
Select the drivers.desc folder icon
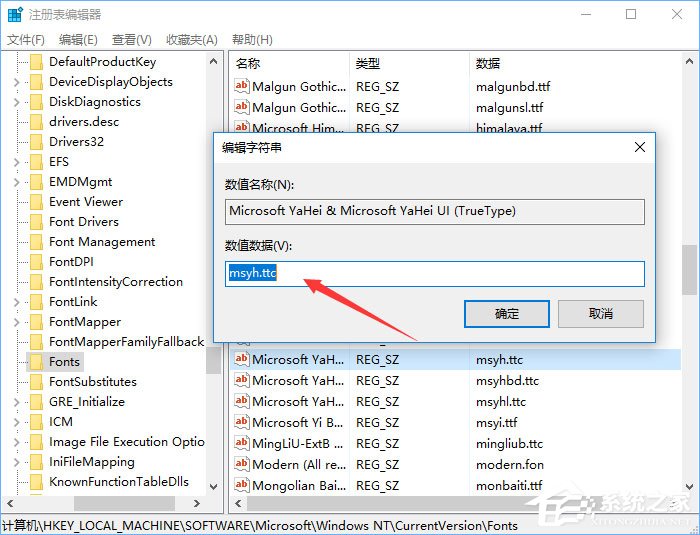[36, 122]
